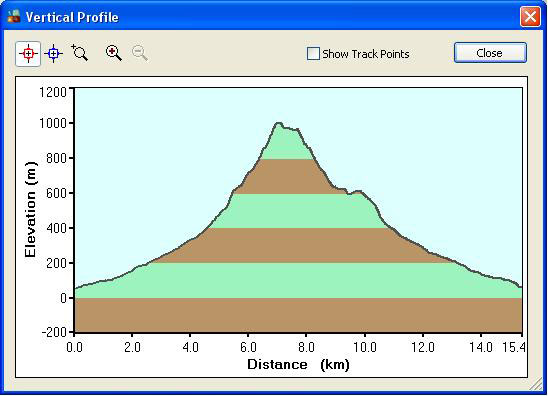Image resolution: width=548 pixels, height=396 pixels.
Task: Click the summit of the elevation profile
Action: click(279, 123)
